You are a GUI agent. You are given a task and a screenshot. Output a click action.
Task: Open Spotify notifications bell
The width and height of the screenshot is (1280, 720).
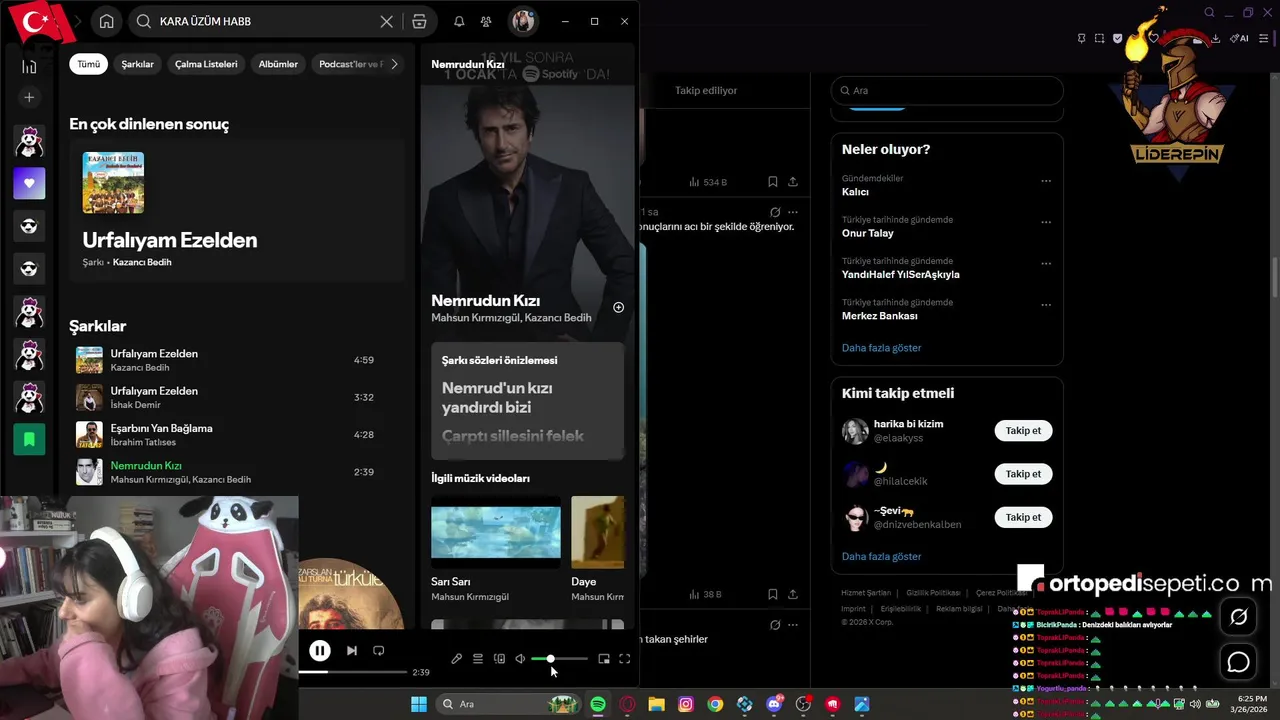click(459, 21)
